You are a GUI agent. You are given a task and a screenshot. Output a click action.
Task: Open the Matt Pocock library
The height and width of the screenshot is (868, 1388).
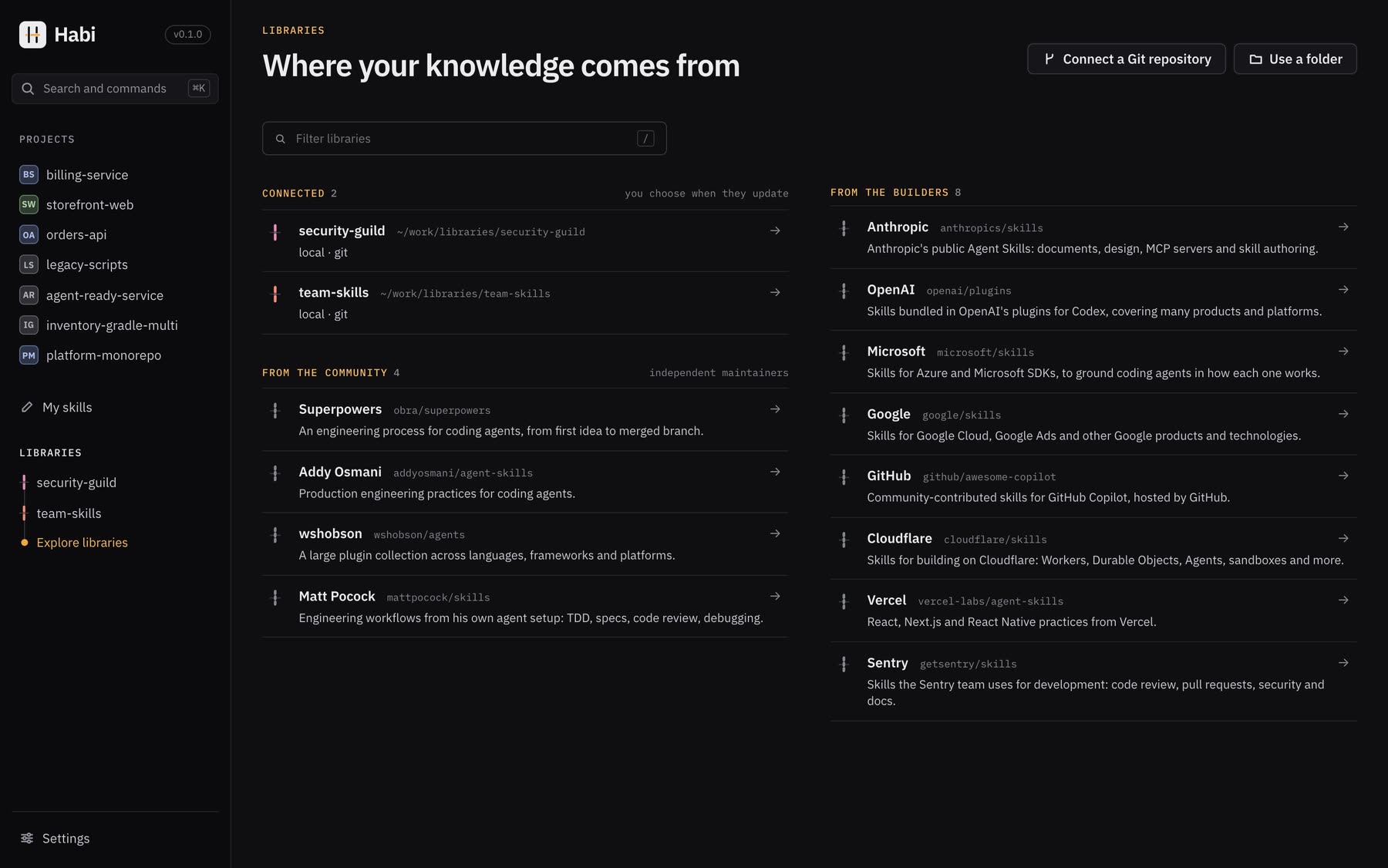click(525, 607)
